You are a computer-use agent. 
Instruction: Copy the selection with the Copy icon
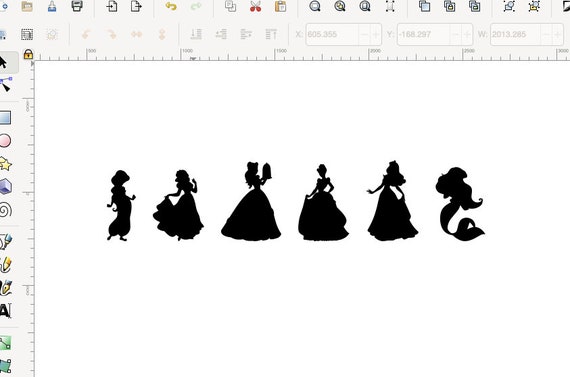tap(230, 6)
